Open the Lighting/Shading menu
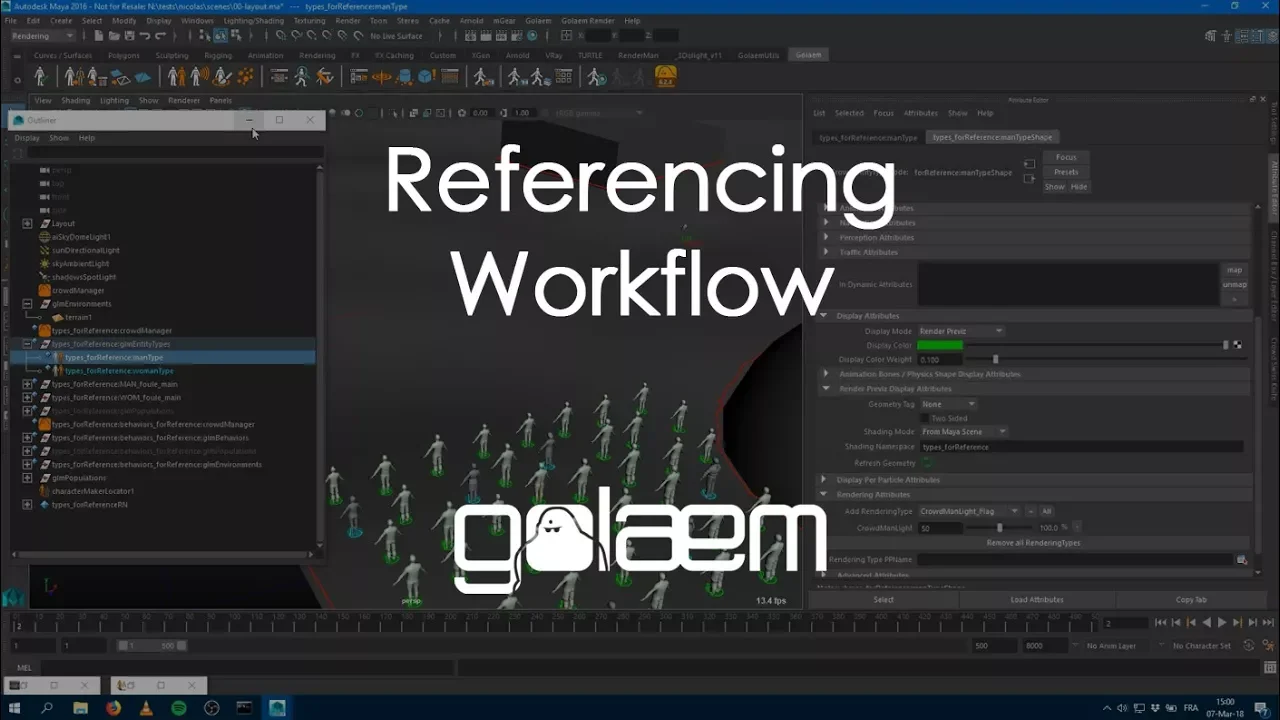1280x720 pixels. [253, 20]
